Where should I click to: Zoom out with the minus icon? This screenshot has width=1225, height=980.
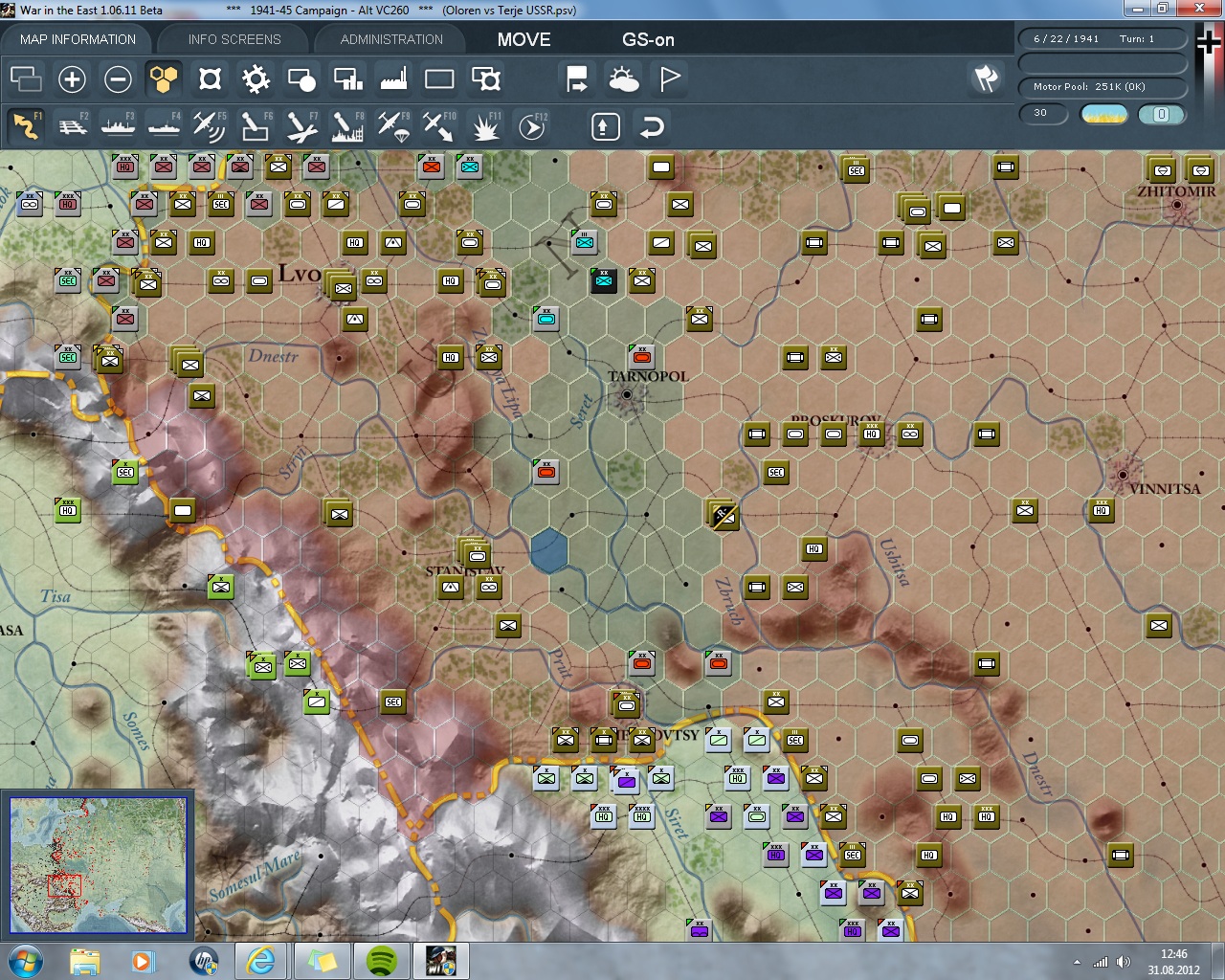point(118,78)
